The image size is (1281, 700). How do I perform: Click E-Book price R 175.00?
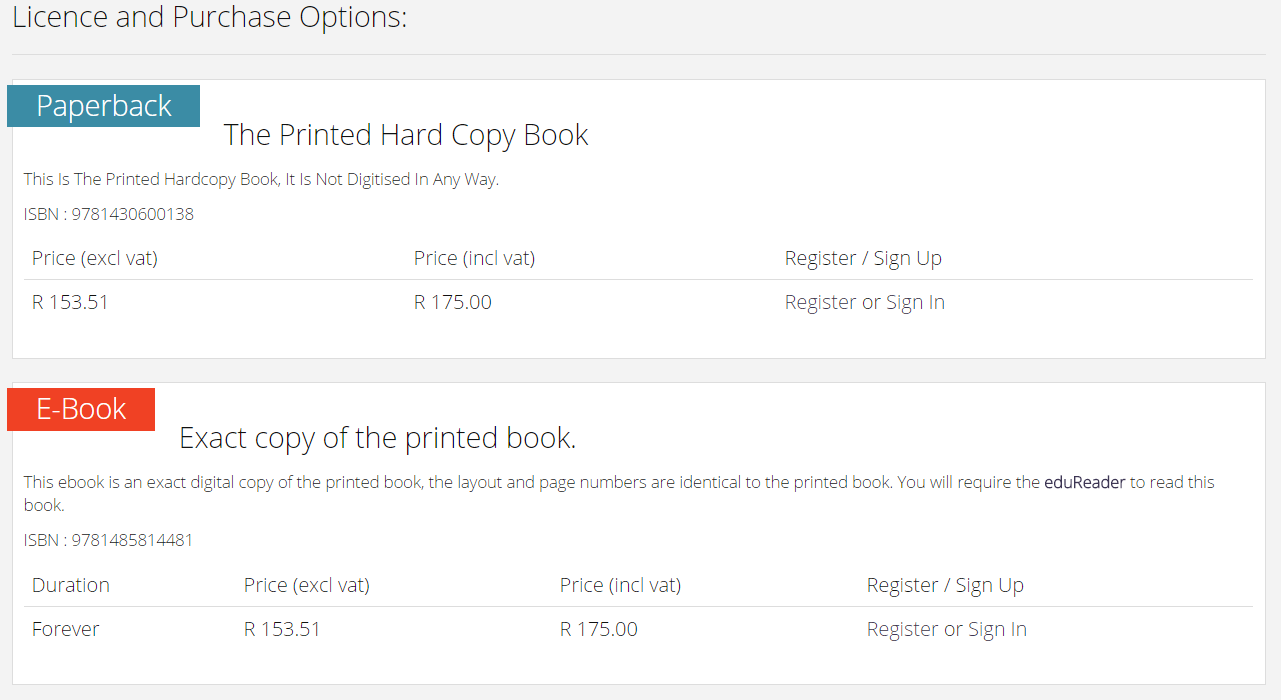click(599, 629)
